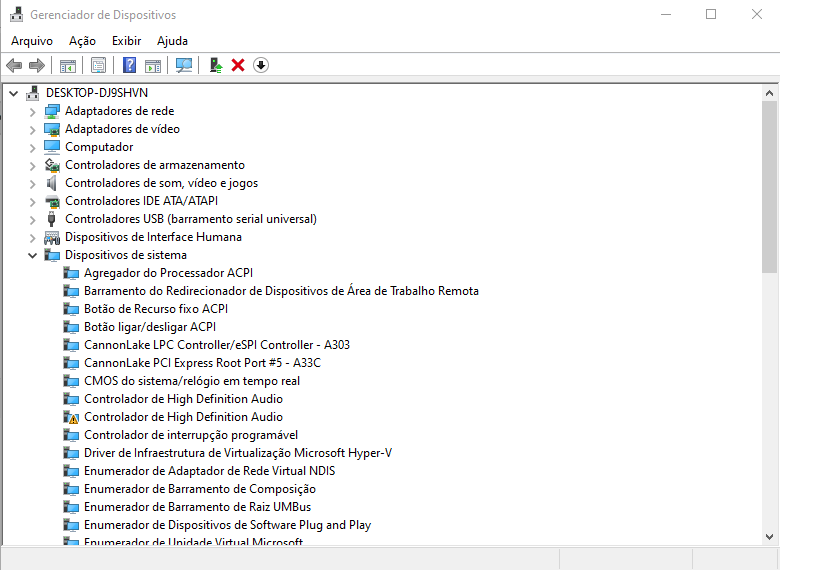Viewport: 816px width, 570px height.
Task: Click the CMOS do sistema device icon
Action: (71, 381)
